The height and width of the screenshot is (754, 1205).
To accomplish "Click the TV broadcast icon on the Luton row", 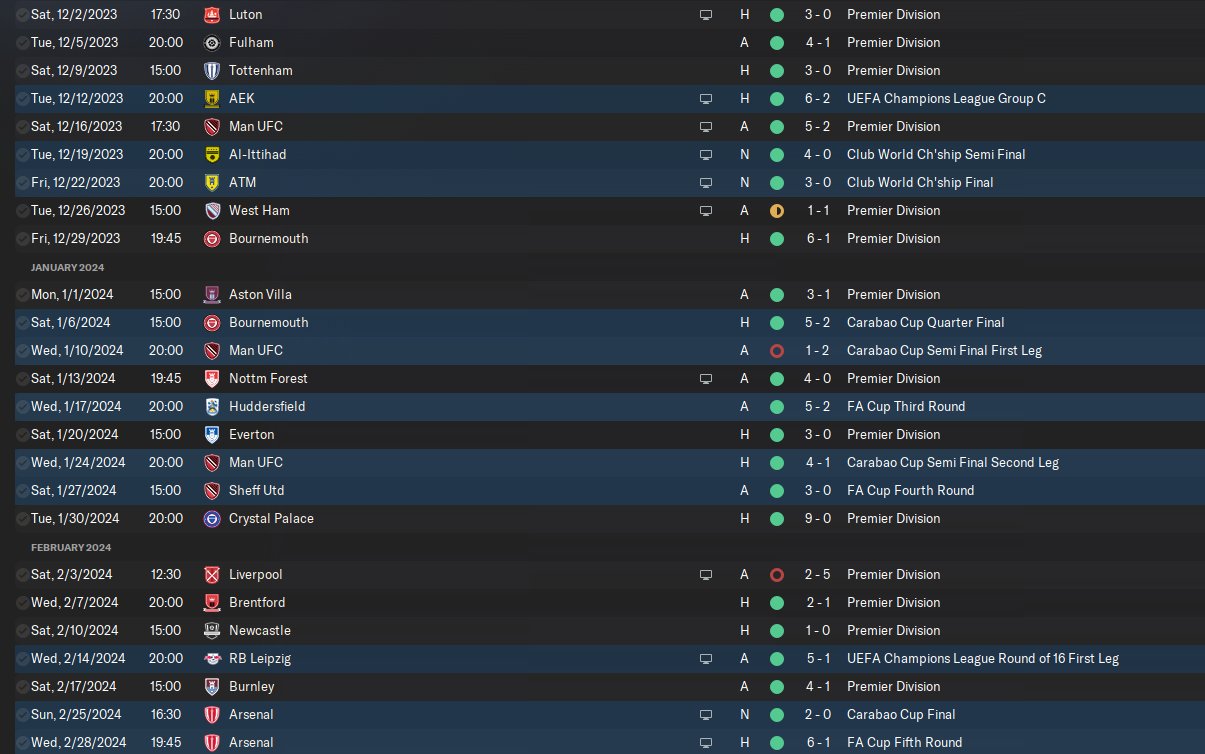I will tap(706, 15).
